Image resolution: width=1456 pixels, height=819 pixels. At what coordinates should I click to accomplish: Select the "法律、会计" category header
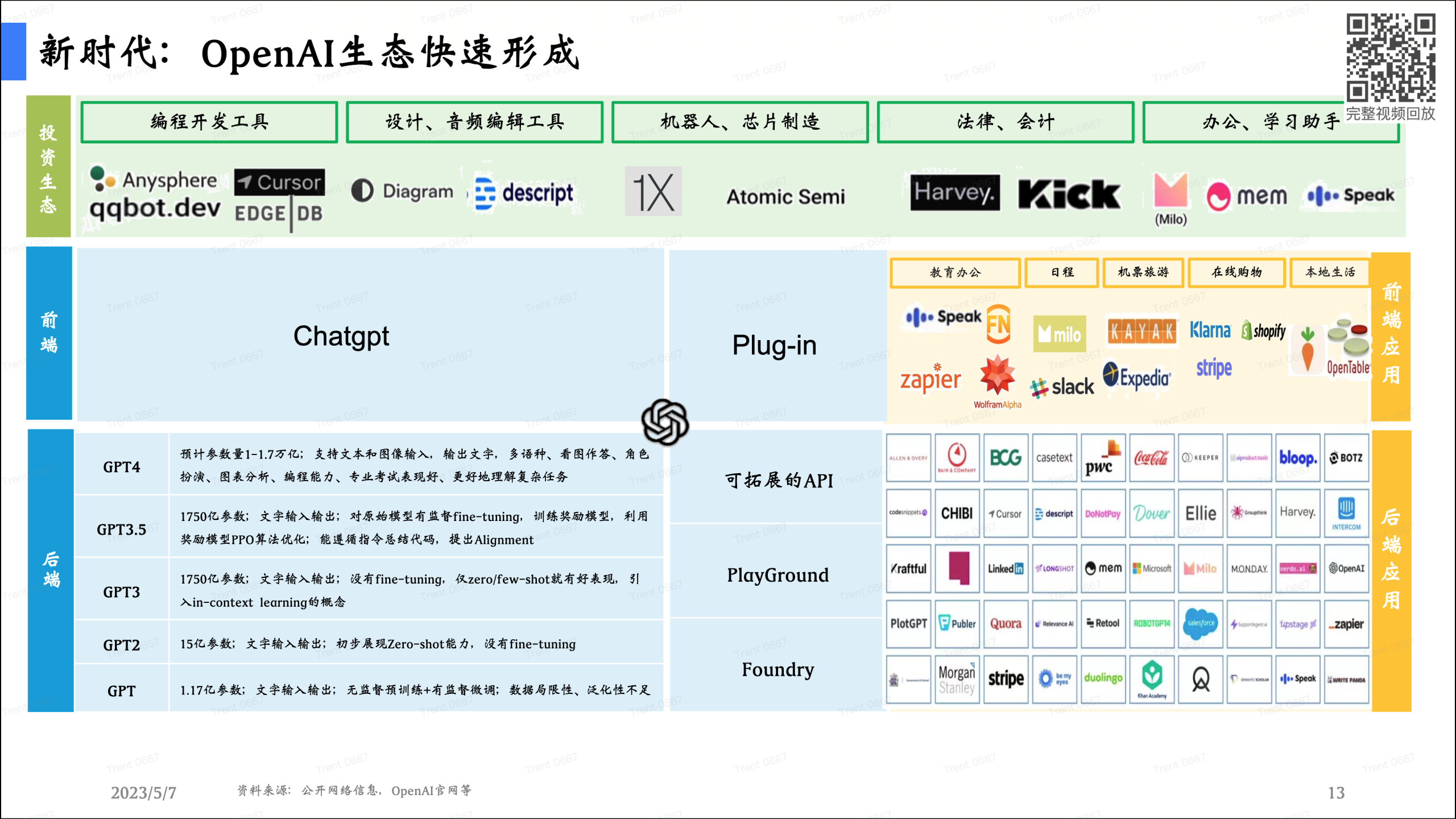click(x=1006, y=122)
